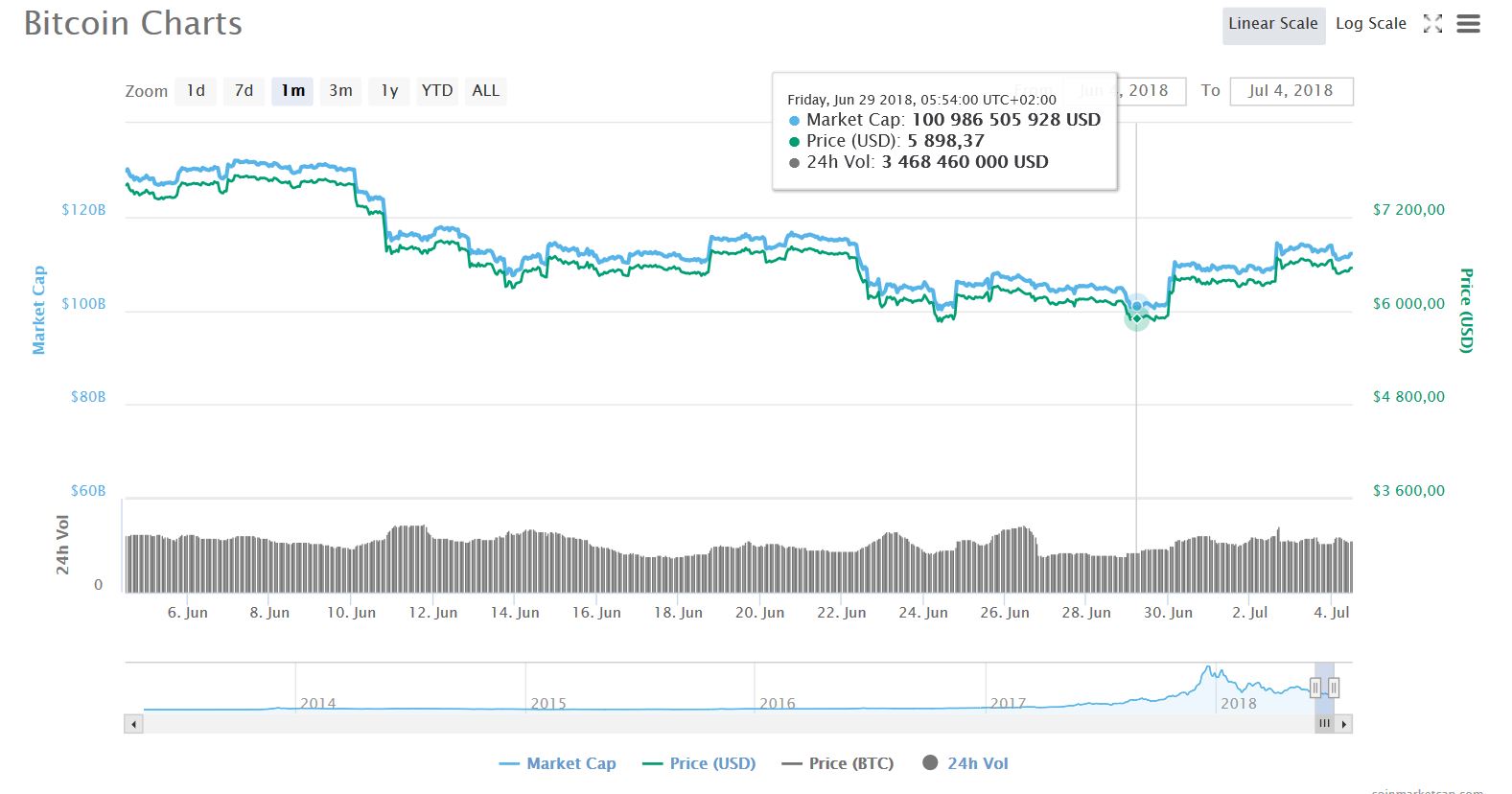Viewport: 1512px width, 794px height.
Task: Click tooltip '24h Vol: 3 468 460 000 USD'
Action: (919, 162)
